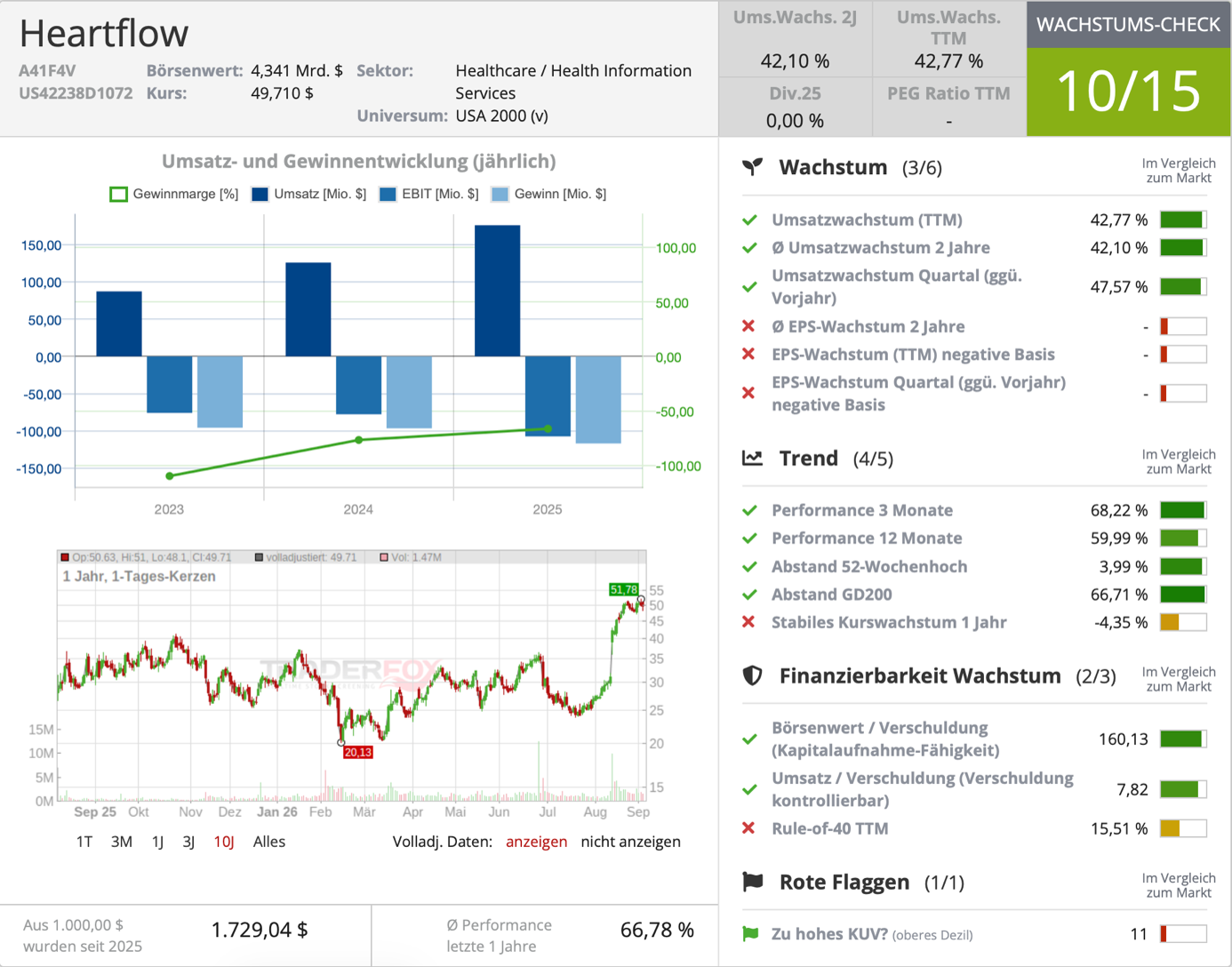
Task: Click the red X beside Stabiles Kurswachstum 1 Jahr
Action: pyautogui.click(x=748, y=622)
